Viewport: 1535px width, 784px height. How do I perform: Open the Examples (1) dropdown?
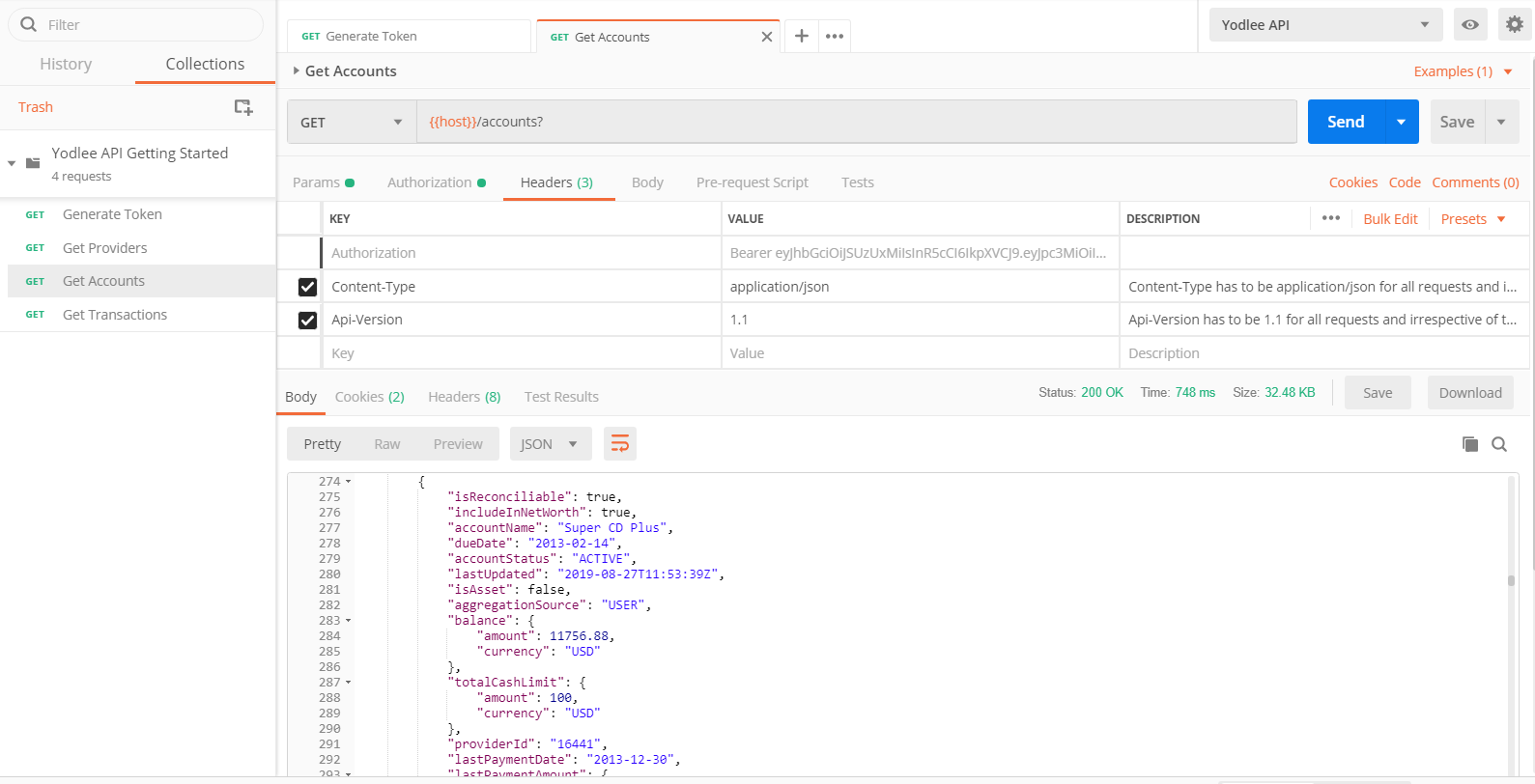pyautogui.click(x=1464, y=71)
